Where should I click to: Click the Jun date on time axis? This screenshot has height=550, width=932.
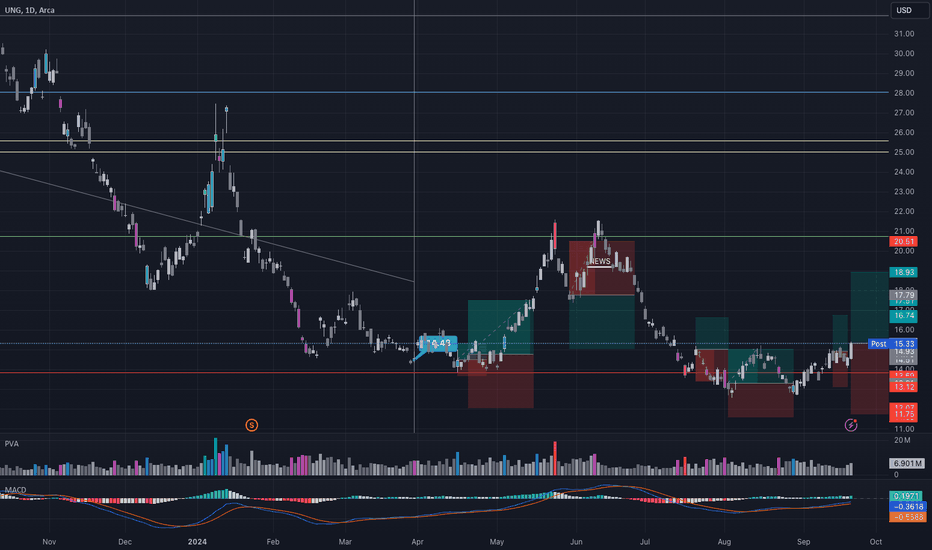click(576, 542)
